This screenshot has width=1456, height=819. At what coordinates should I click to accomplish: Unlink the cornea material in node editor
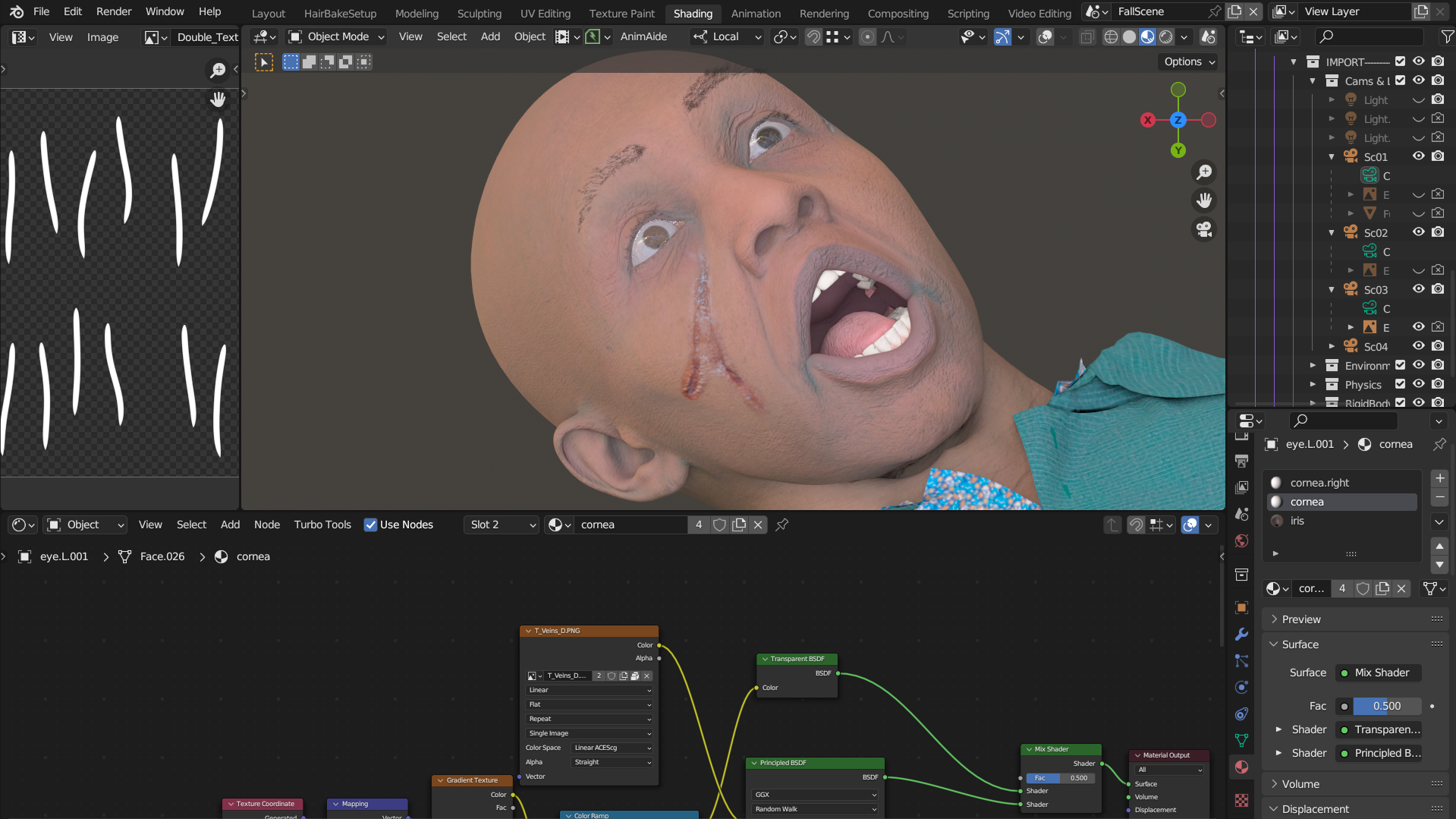(757, 524)
